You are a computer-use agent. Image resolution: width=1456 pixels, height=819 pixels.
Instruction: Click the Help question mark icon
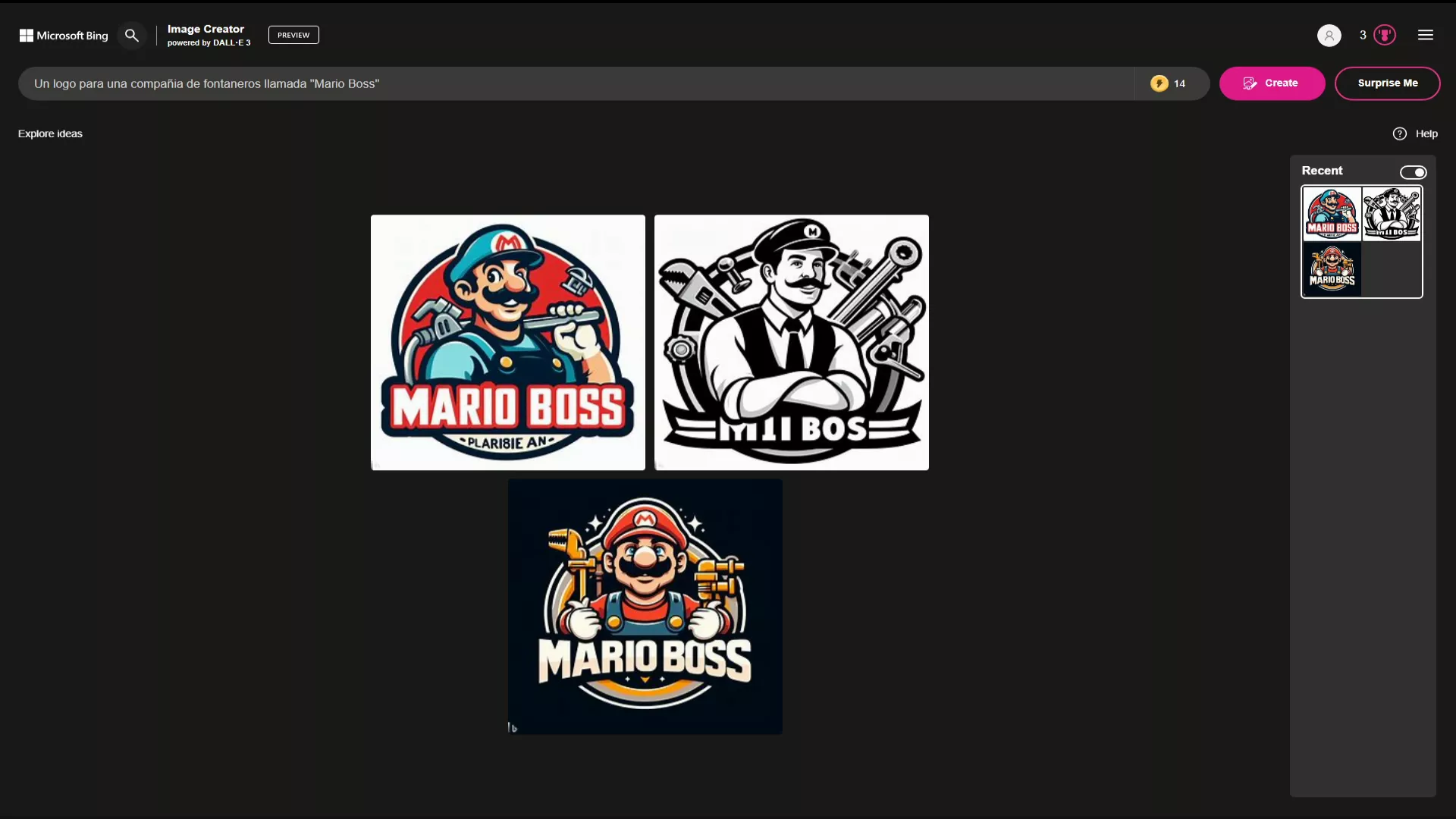(1400, 133)
